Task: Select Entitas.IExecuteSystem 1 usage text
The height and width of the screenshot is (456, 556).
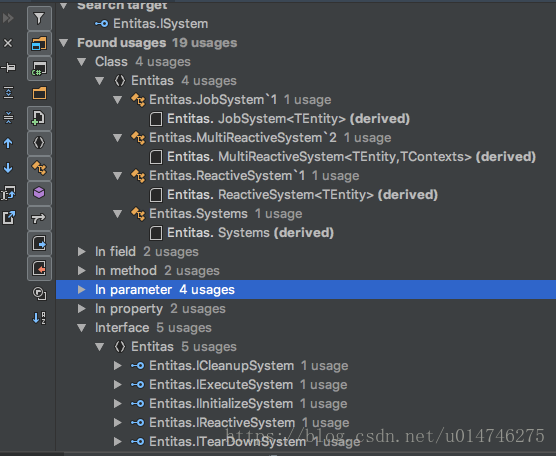Action: coord(248,385)
